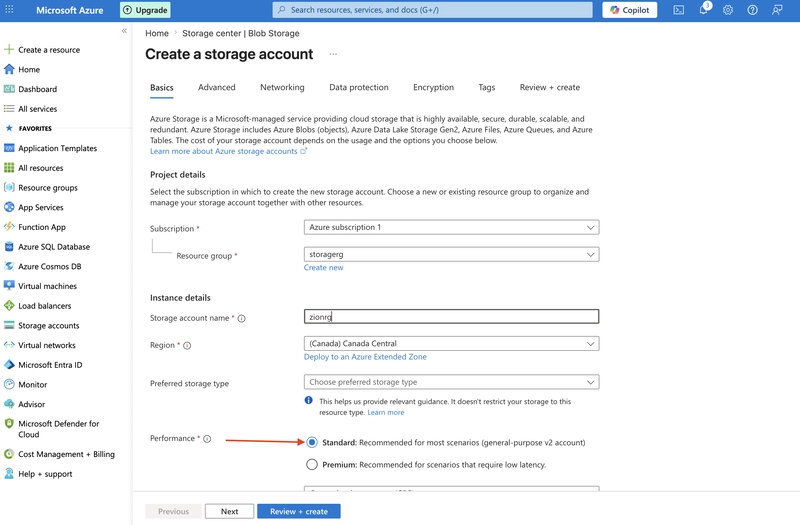The height and width of the screenshot is (525, 800).
Task: Switch to the Review + create tab
Action: (549, 87)
